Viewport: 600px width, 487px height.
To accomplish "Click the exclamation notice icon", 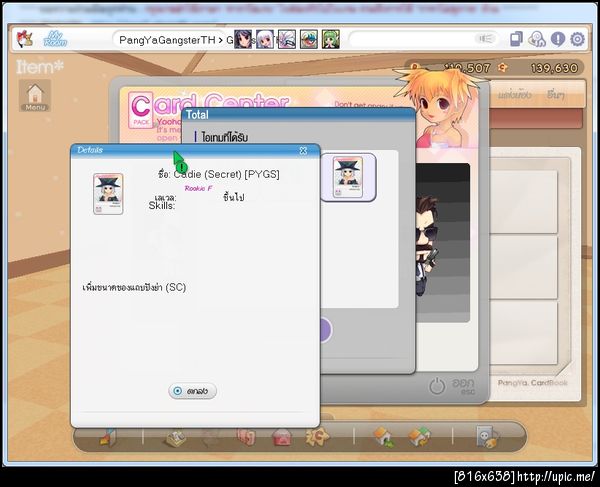I will pyautogui.click(x=558, y=39).
